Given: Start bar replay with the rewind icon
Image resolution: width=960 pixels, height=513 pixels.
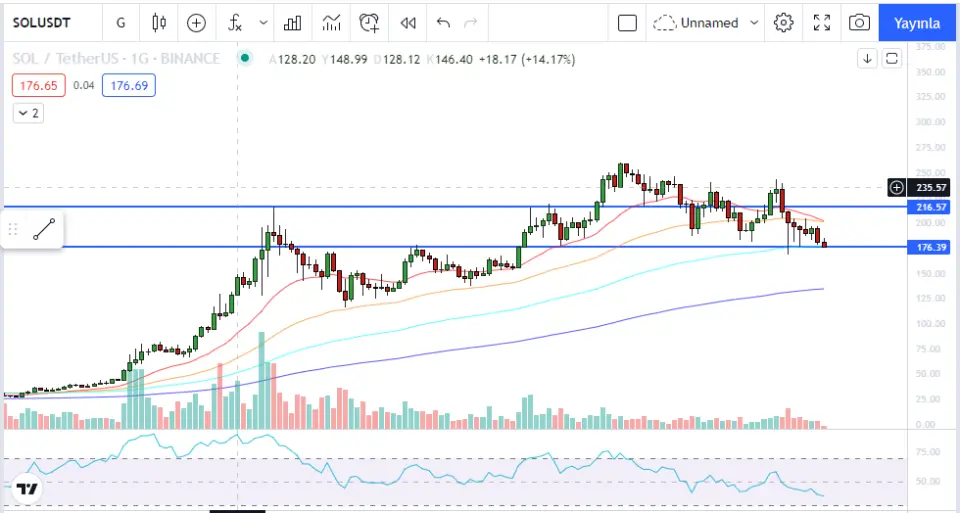Looking at the screenshot, I should 407,22.
